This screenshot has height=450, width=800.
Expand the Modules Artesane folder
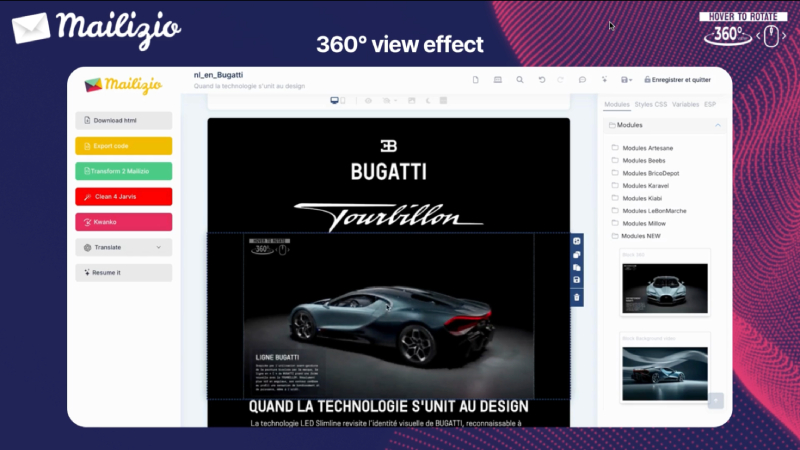coord(642,148)
